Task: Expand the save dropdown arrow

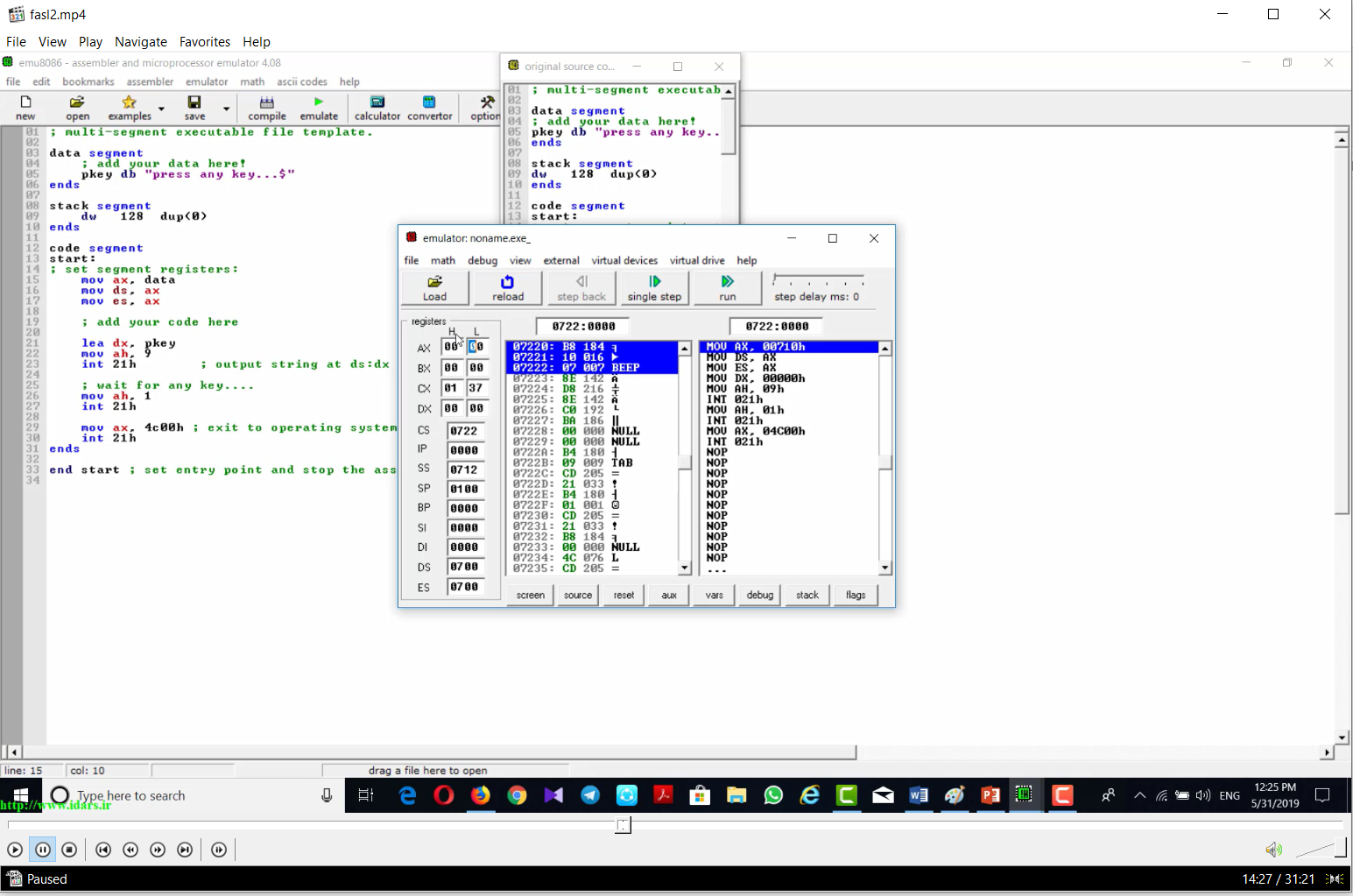Action: (x=226, y=109)
